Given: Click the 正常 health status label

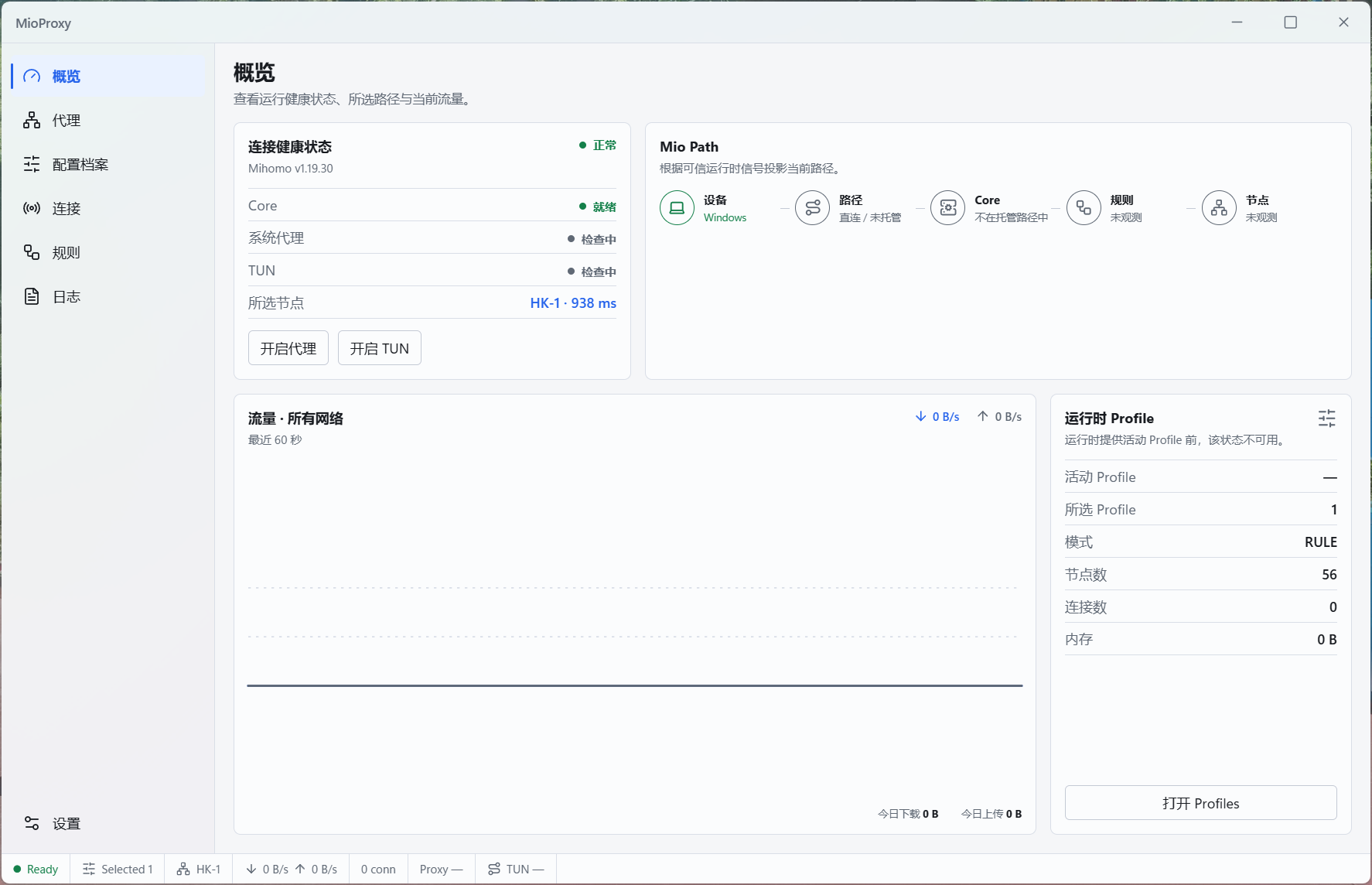Looking at the screenshot, I should click(x=598, y=145).
